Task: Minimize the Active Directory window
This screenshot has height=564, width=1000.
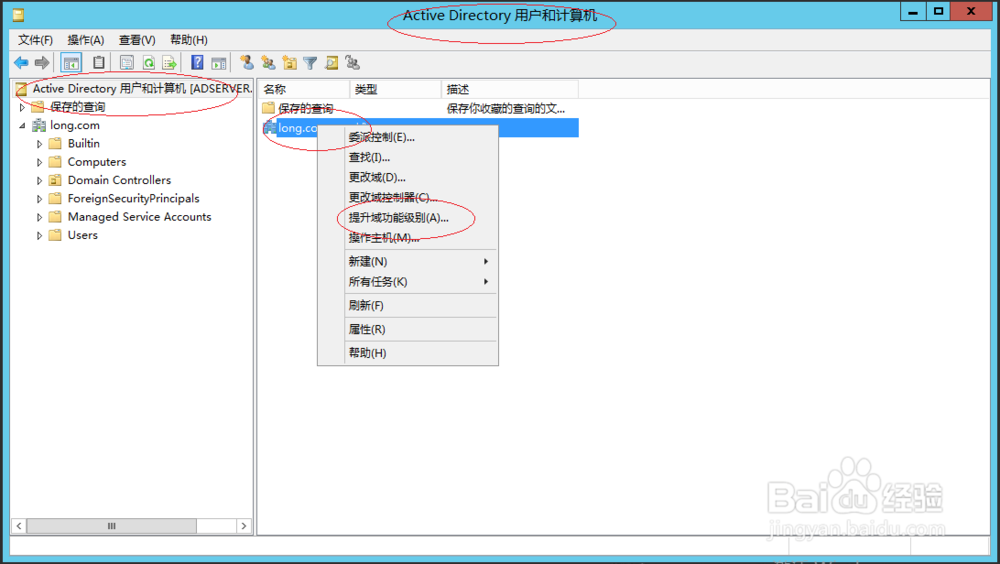Action: 913,11
